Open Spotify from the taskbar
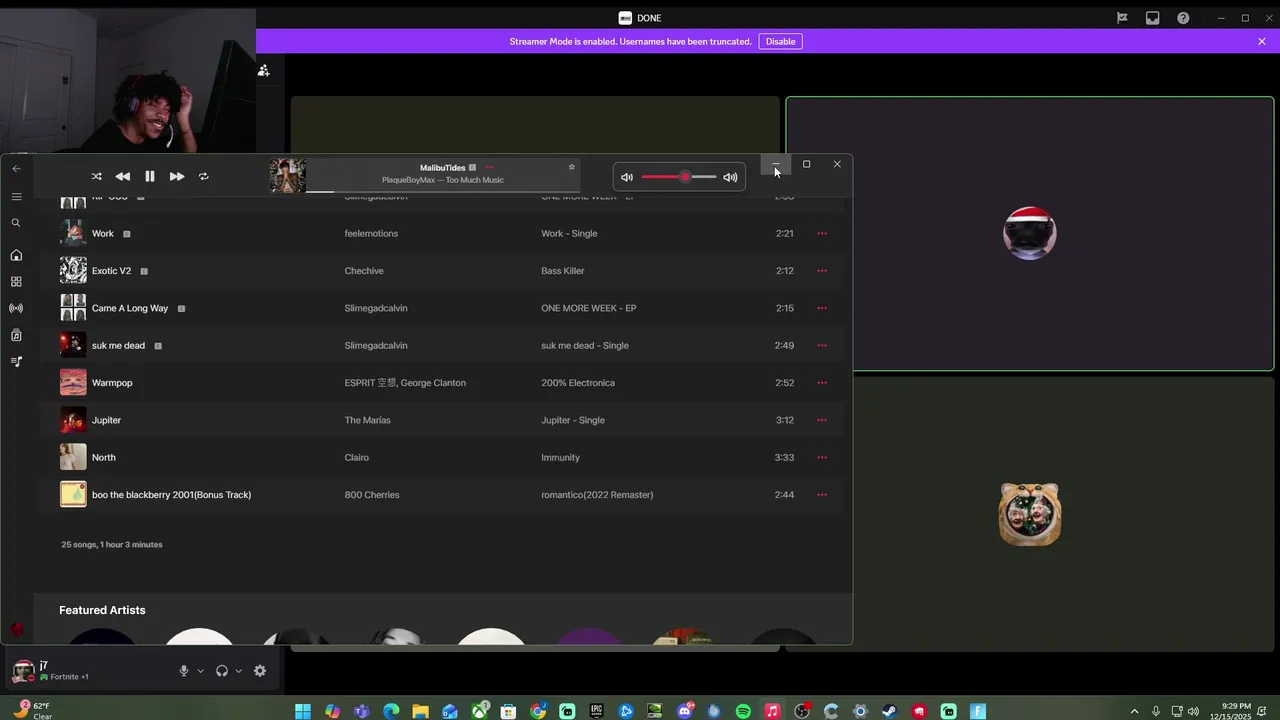 pyautogui.click(x=743, y=711)
